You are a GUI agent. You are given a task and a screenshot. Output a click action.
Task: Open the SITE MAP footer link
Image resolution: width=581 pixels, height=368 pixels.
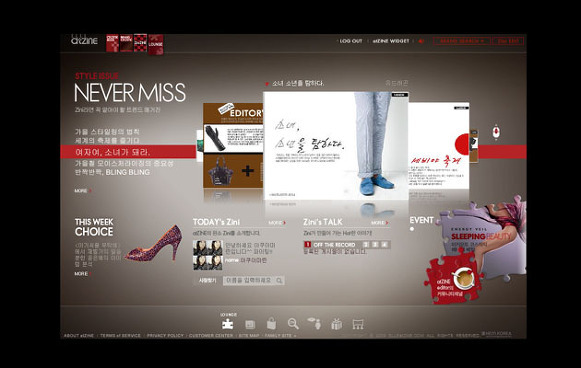(249, 335)
